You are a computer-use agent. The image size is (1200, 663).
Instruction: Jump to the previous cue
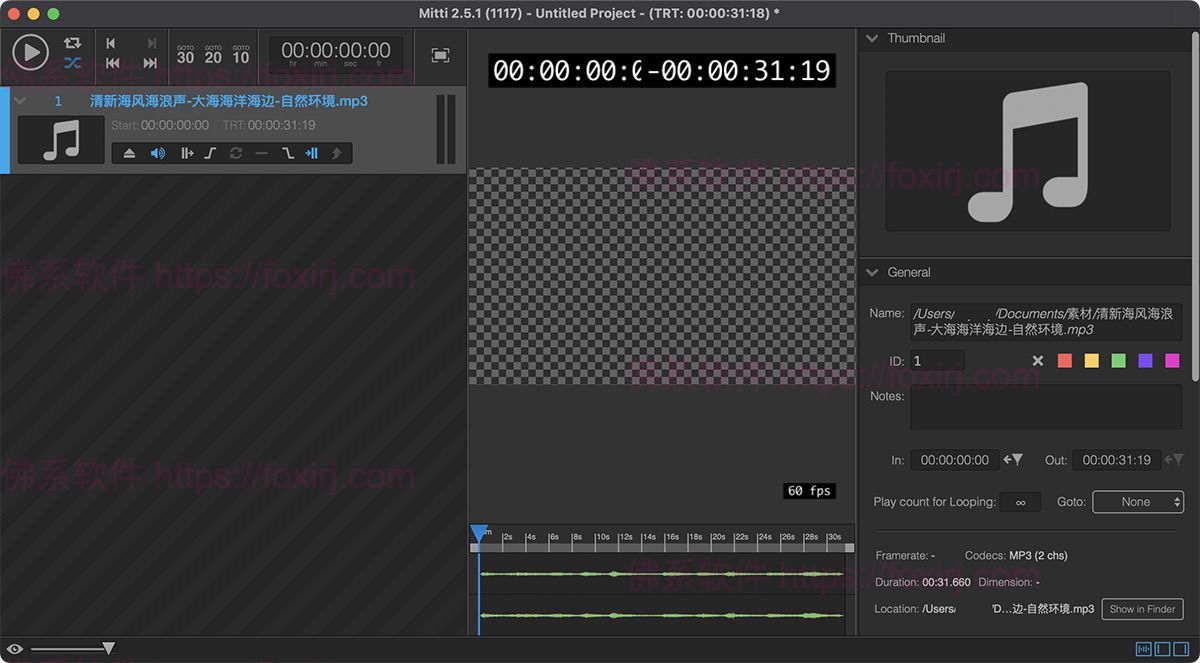pos(111,43)
